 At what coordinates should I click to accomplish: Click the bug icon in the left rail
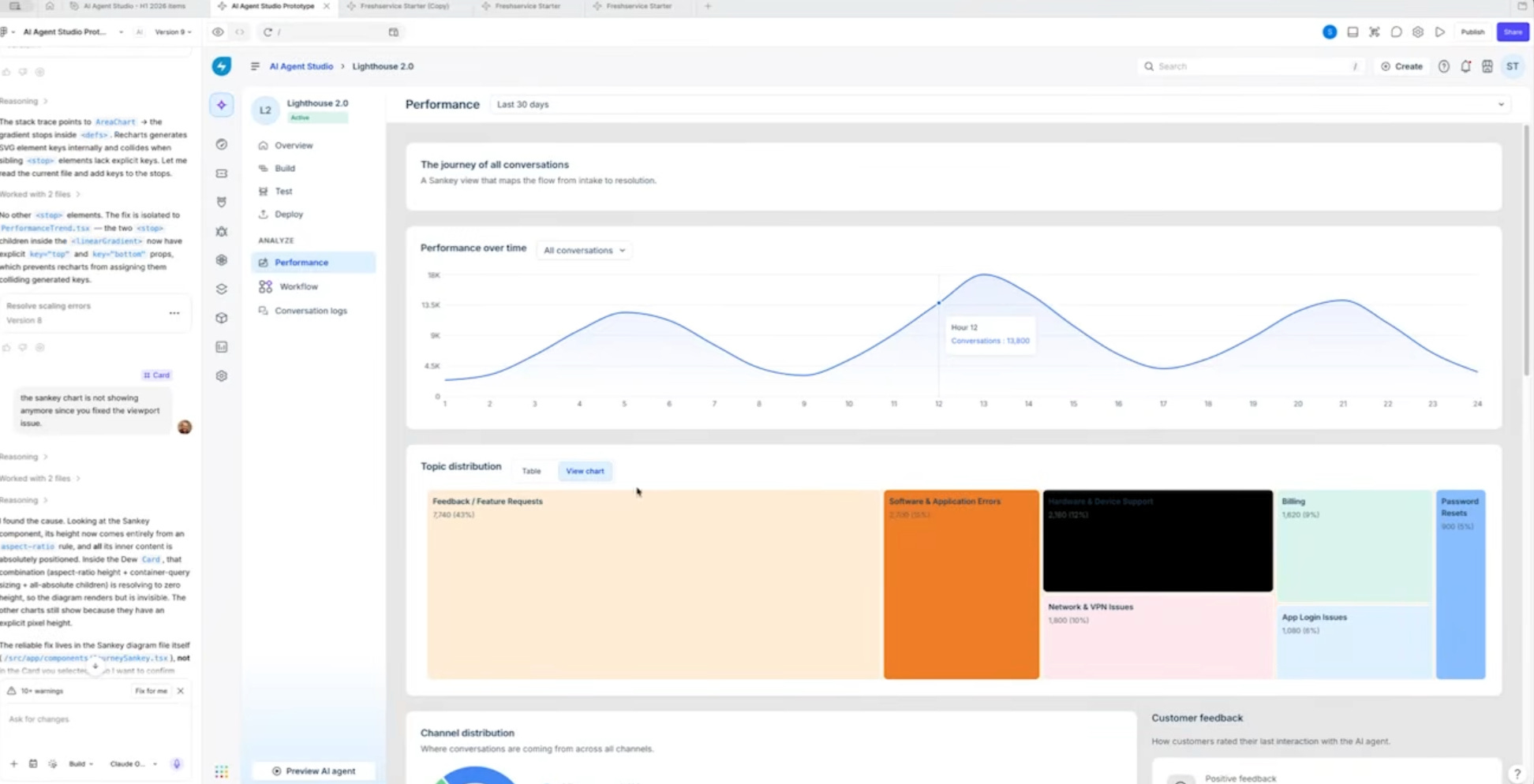pyautogui.click(x=222, y=231)
